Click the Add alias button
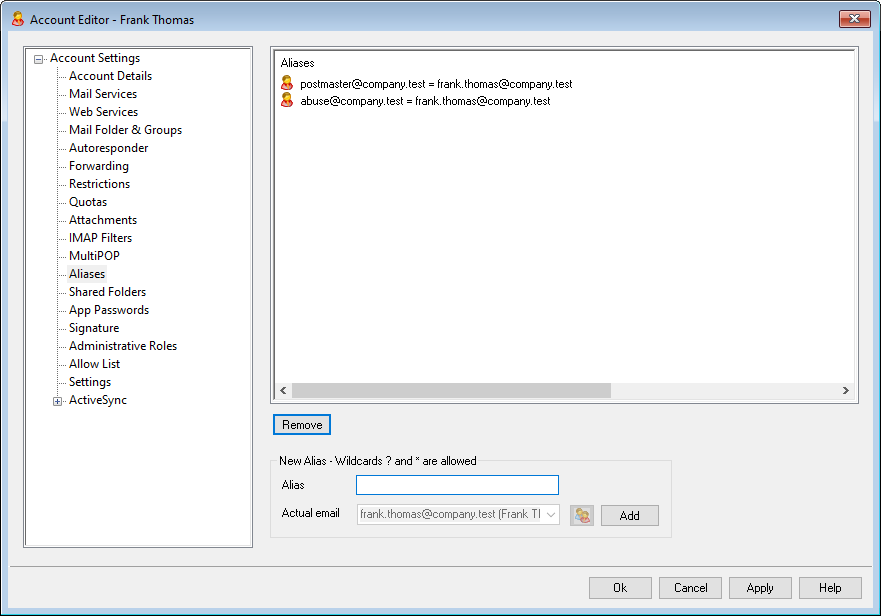This screenshot has height=616, width=881. pos(629,515)
